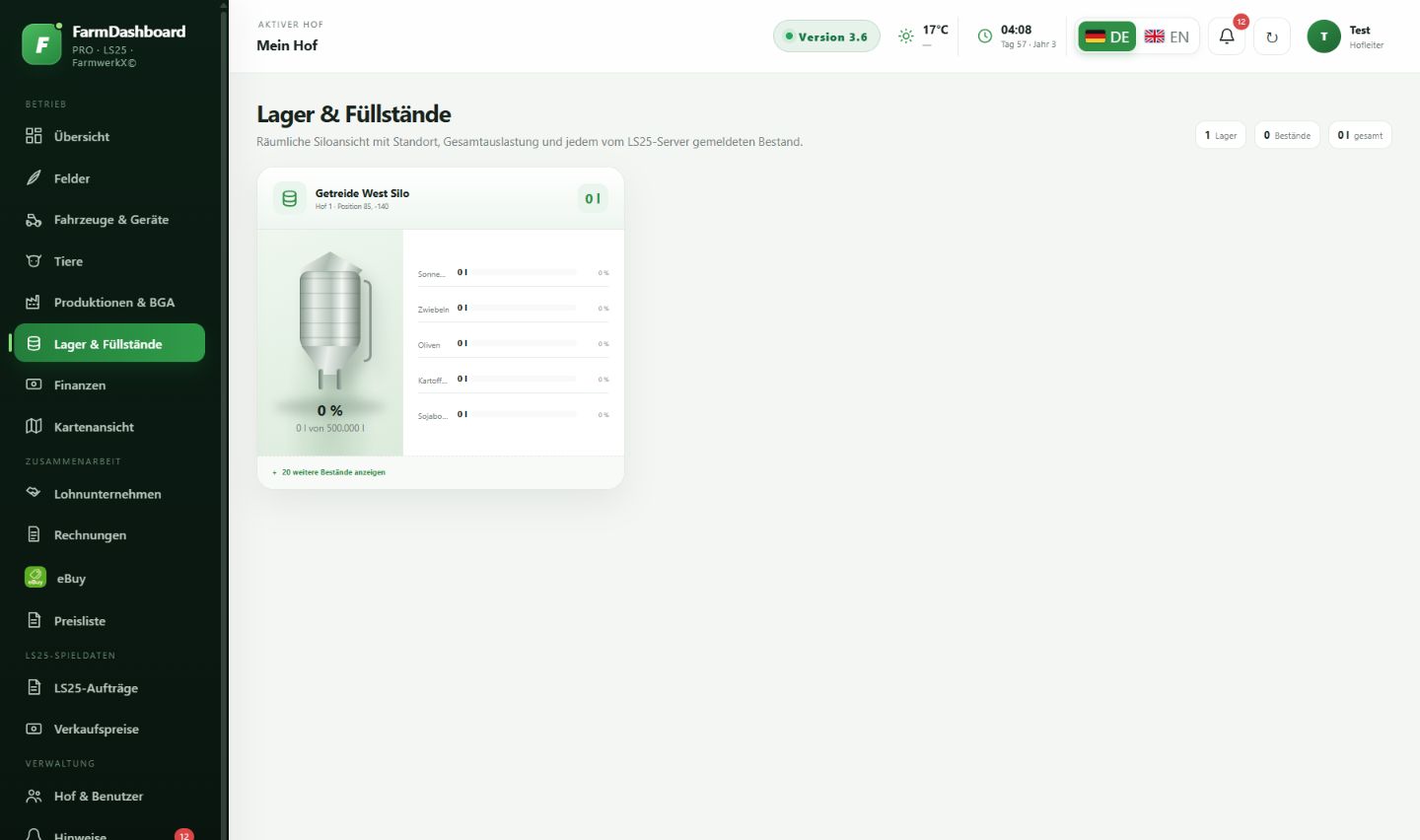Open the Mein Hof active farm selector

[287, 45]
